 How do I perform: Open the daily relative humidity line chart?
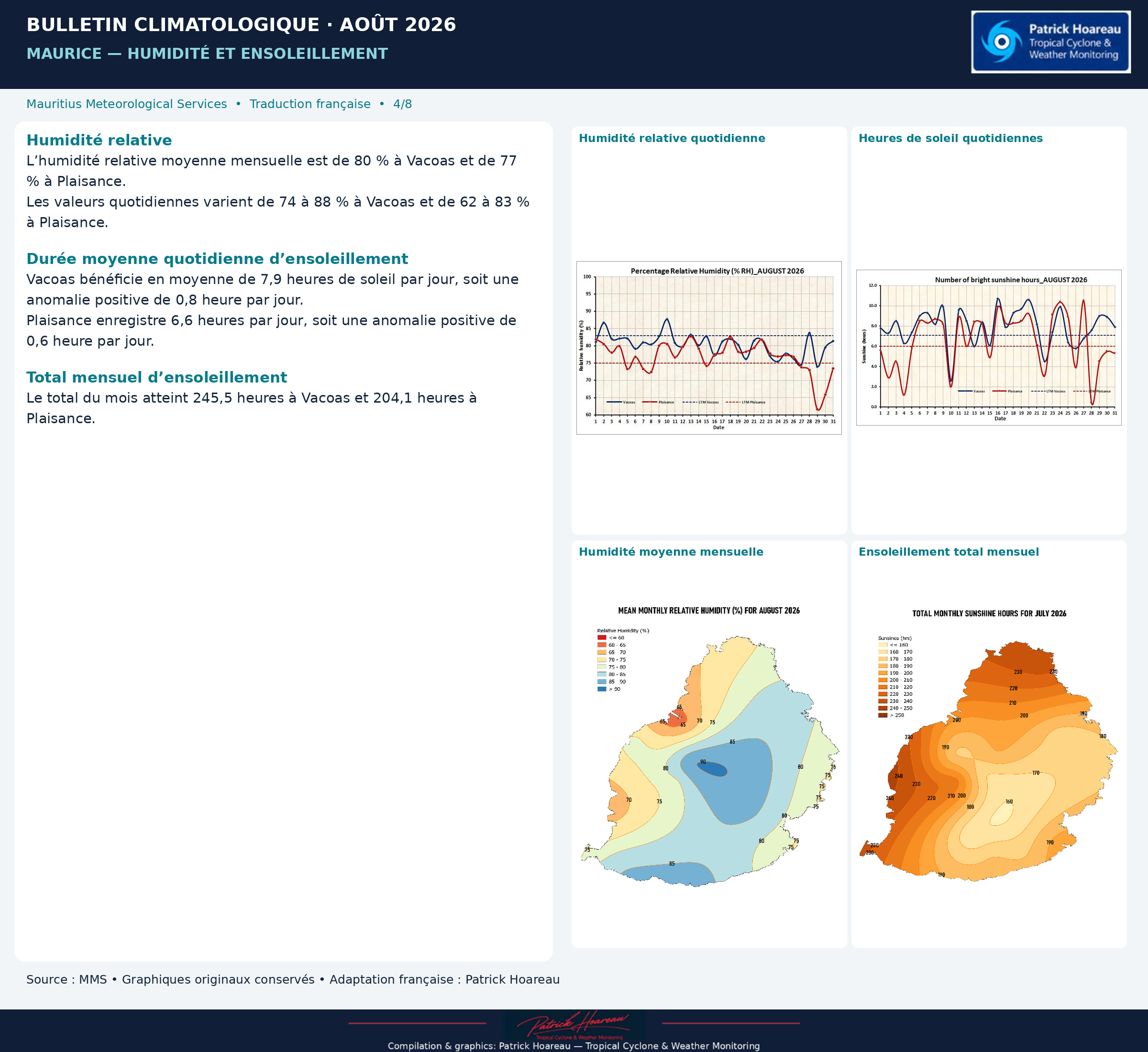(709, 348)
